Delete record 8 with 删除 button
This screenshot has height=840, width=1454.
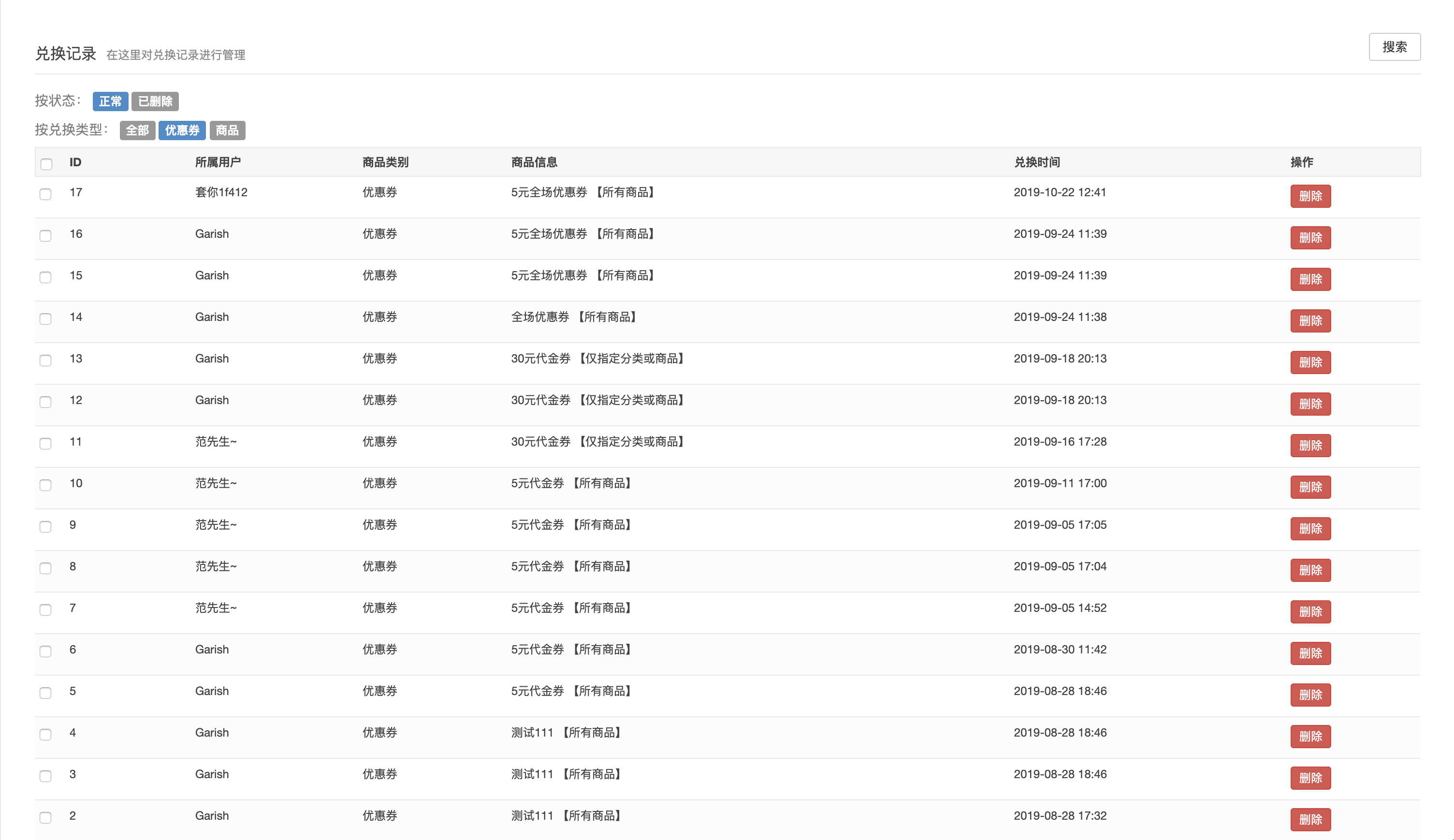[1310, 570]
